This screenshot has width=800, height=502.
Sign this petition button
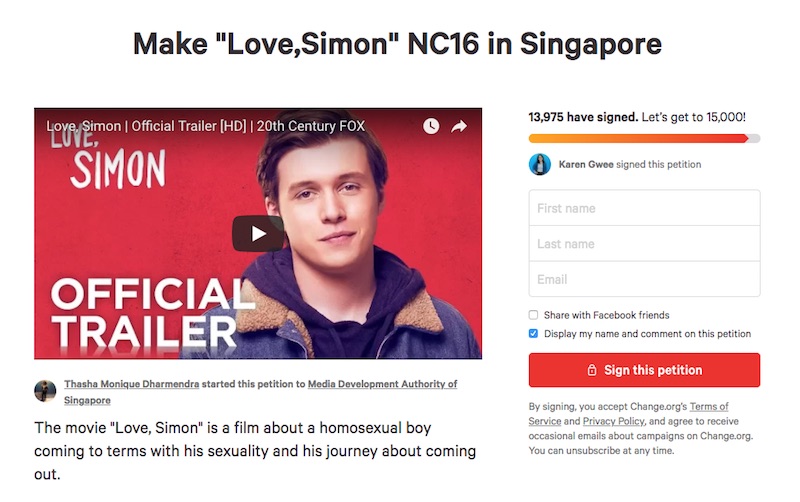(644, 370)
